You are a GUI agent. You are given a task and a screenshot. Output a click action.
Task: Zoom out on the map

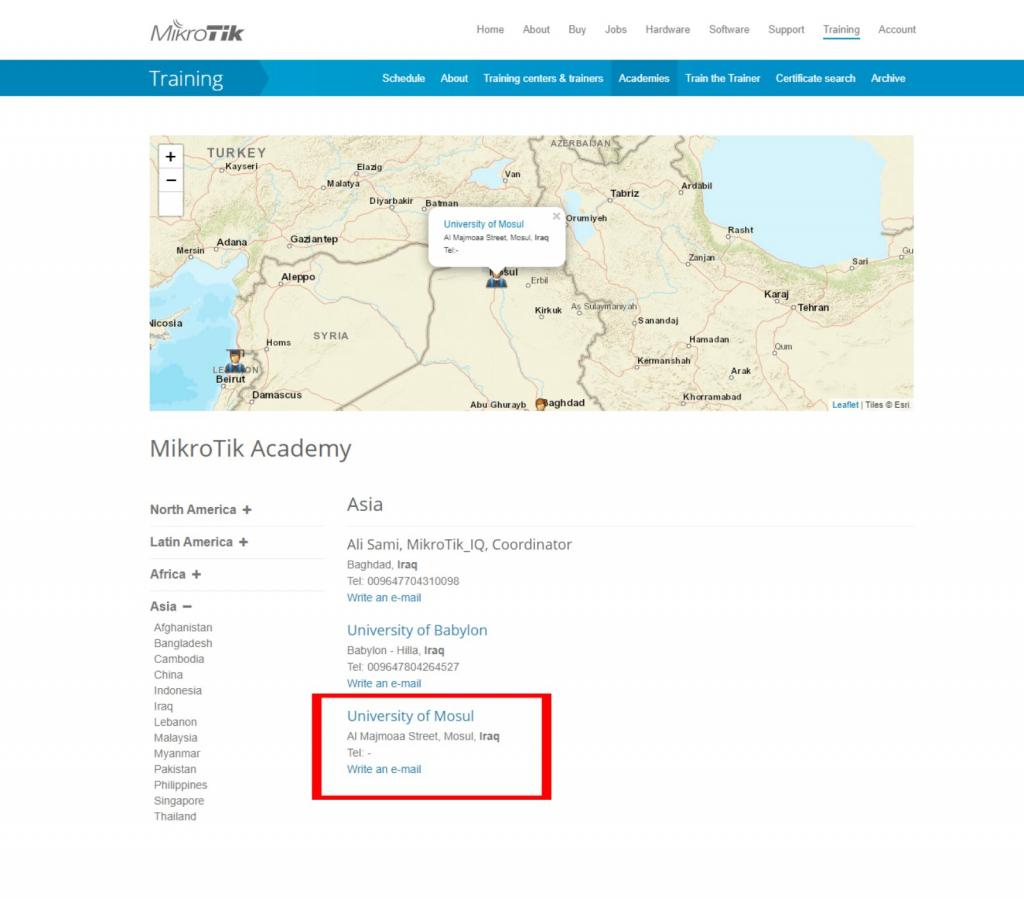171,180
